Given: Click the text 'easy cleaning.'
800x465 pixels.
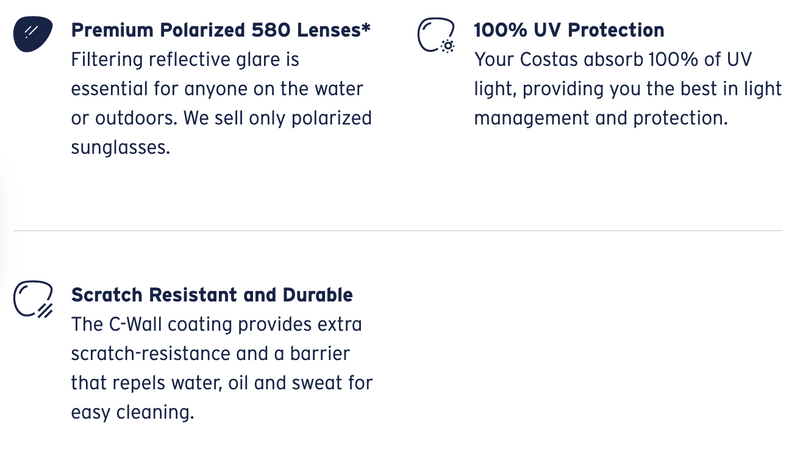Looking at the screenshot, I should coord(133,412).
